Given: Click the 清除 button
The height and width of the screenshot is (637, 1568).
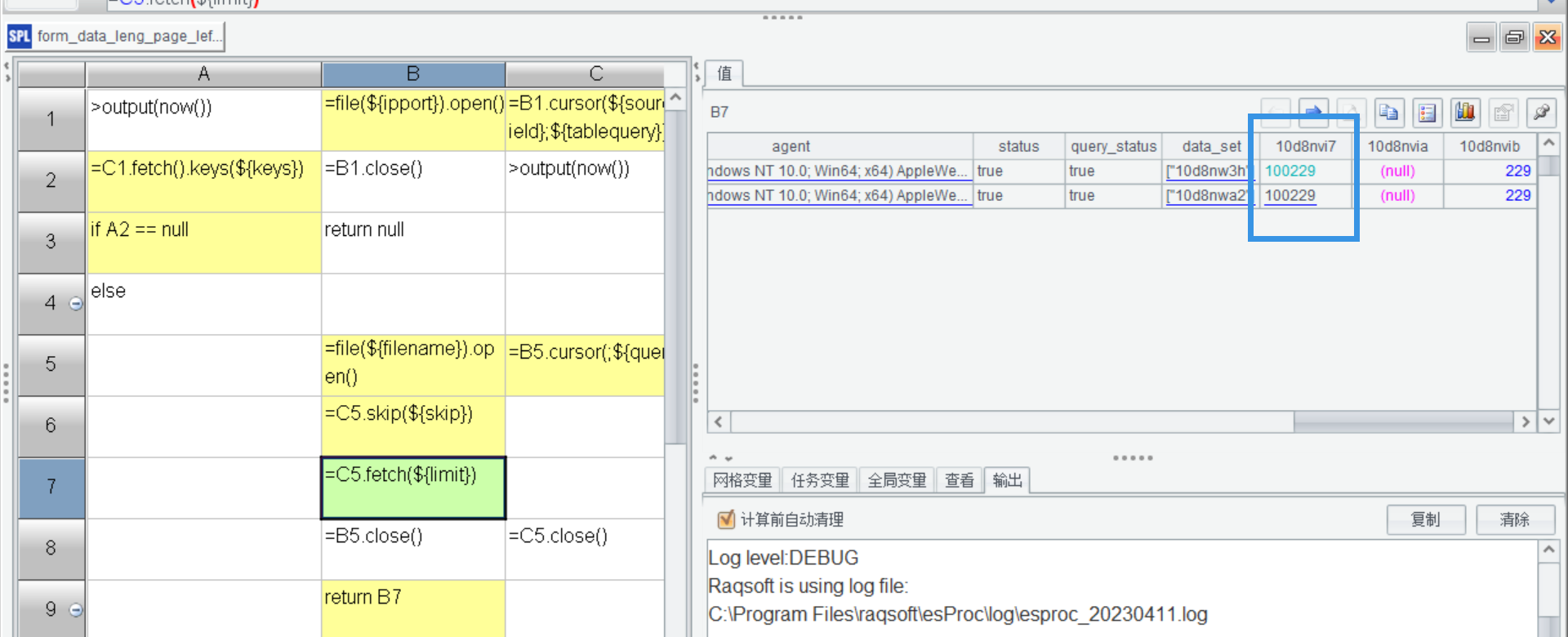Looking at the screenshot, I should click(1515, 519).
